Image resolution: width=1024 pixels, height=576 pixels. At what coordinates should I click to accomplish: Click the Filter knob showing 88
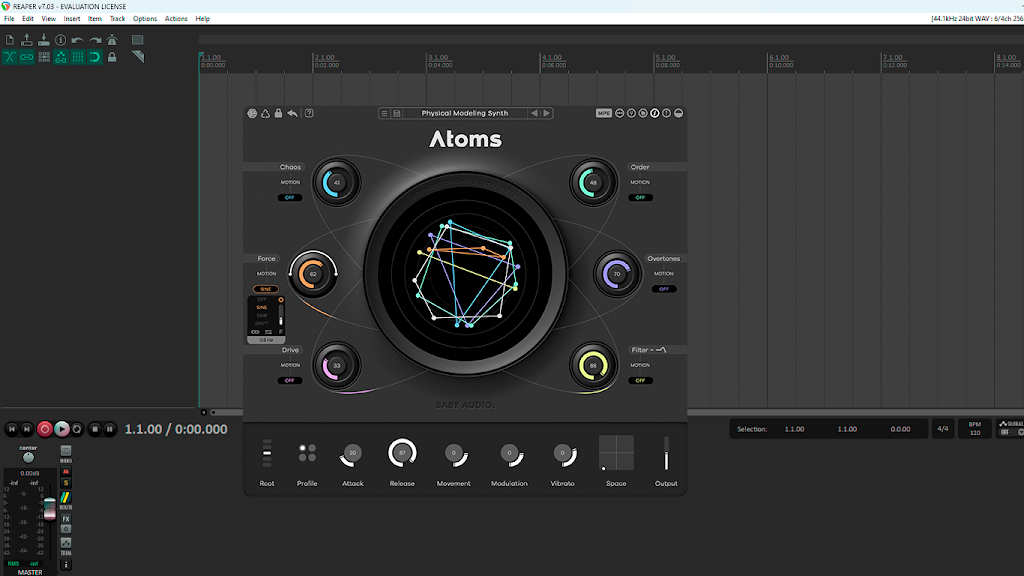593,366
